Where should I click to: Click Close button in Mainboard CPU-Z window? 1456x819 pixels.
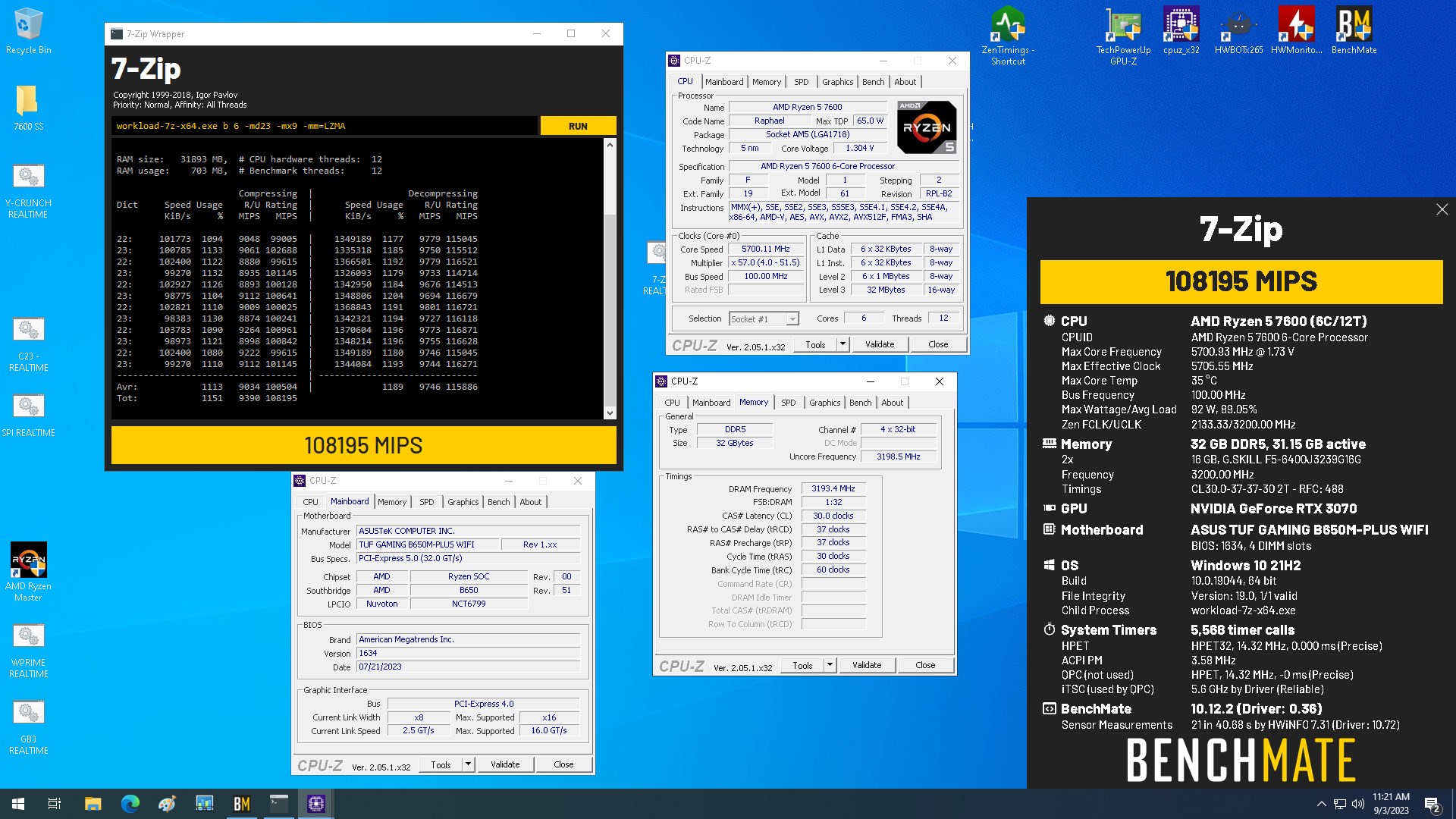(563, 764)
